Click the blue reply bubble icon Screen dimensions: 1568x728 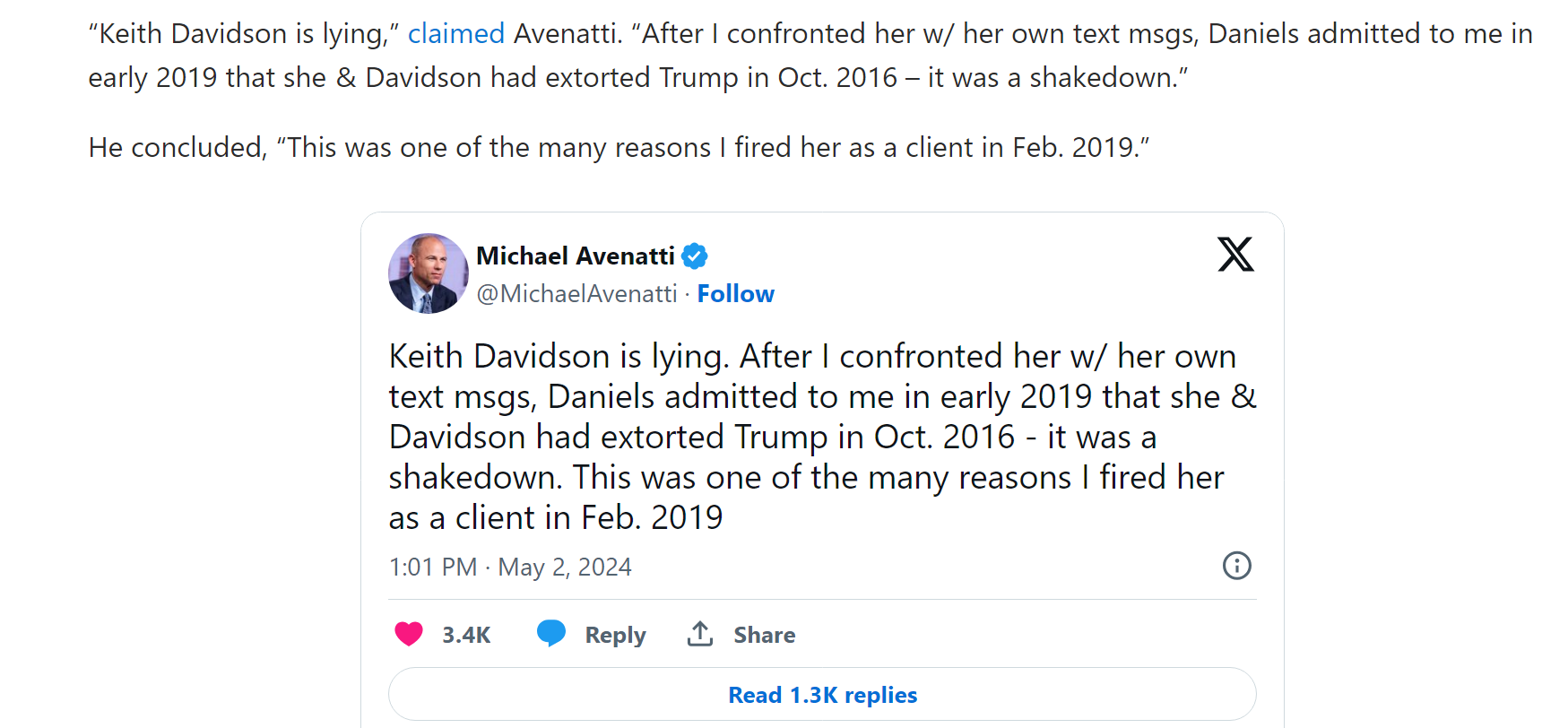(551, 633)
